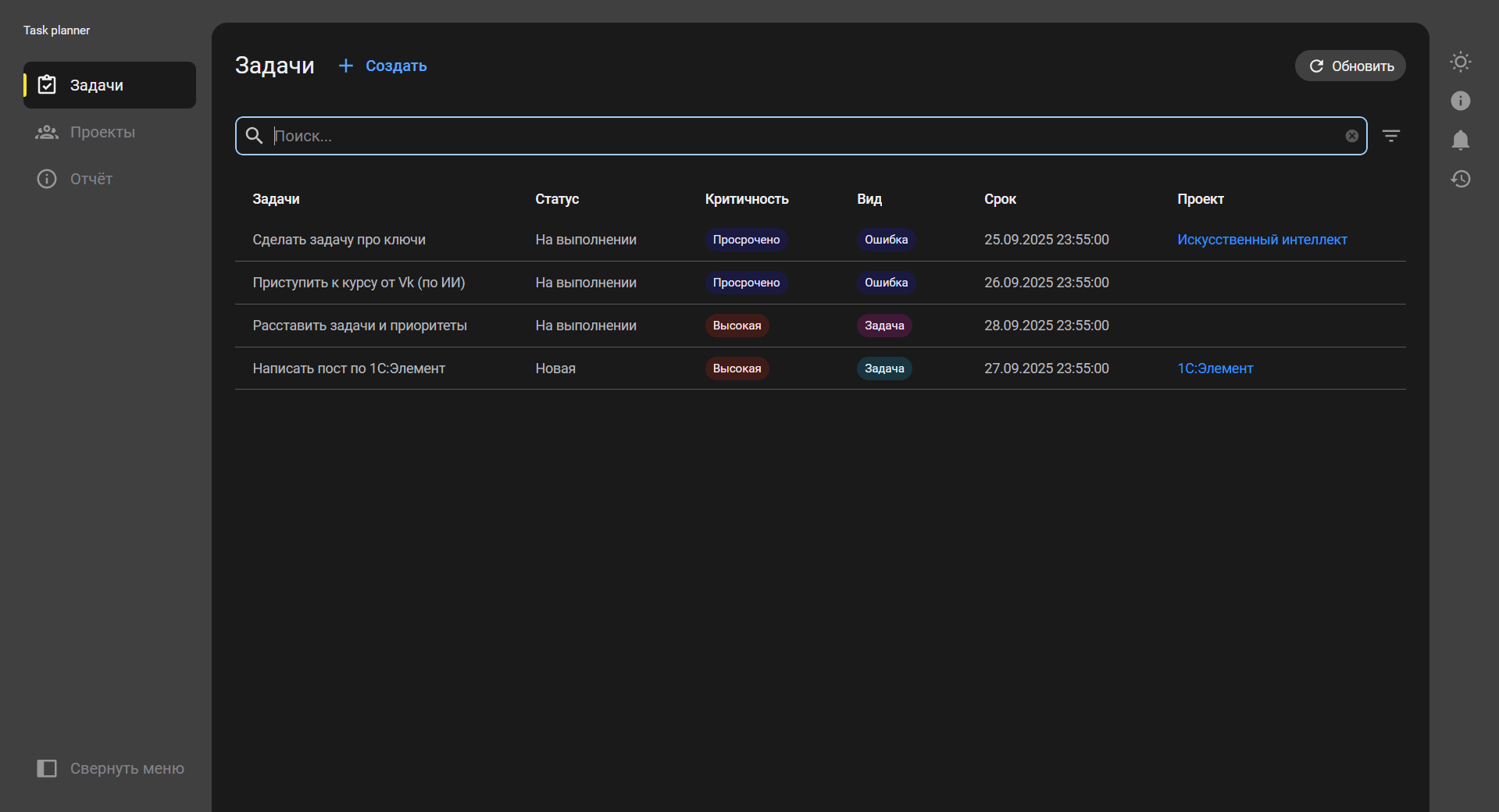The height and width of the screenshot is (812, 1499).
Task: Open the Искусственный интеллект project link
Action: [x=1262, y=240]
